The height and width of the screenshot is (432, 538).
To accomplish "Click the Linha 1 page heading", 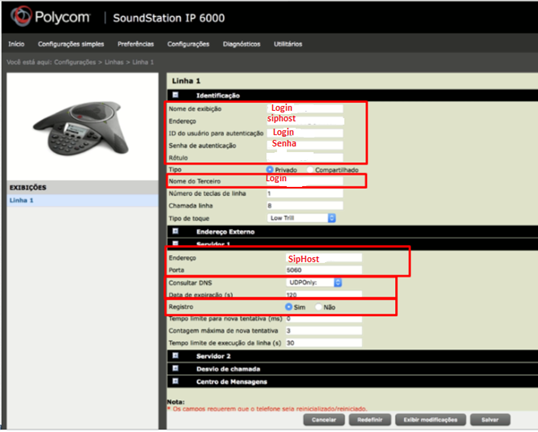I will point(186,81).
